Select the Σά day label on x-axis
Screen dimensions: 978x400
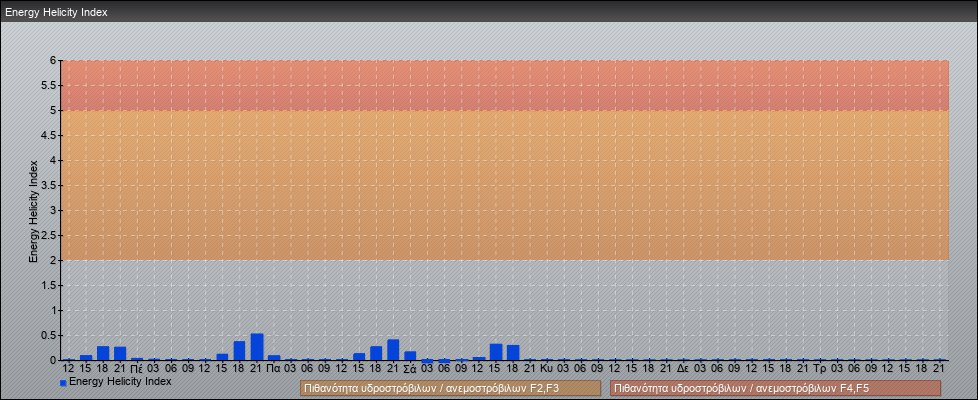click(410, 369)
